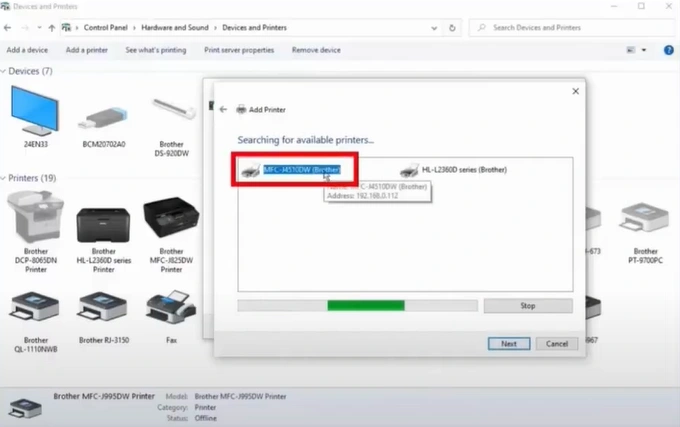Collapse the Devices (7) group
The width and height of the screenshot is (680, 427).
(x=5, y=72)
